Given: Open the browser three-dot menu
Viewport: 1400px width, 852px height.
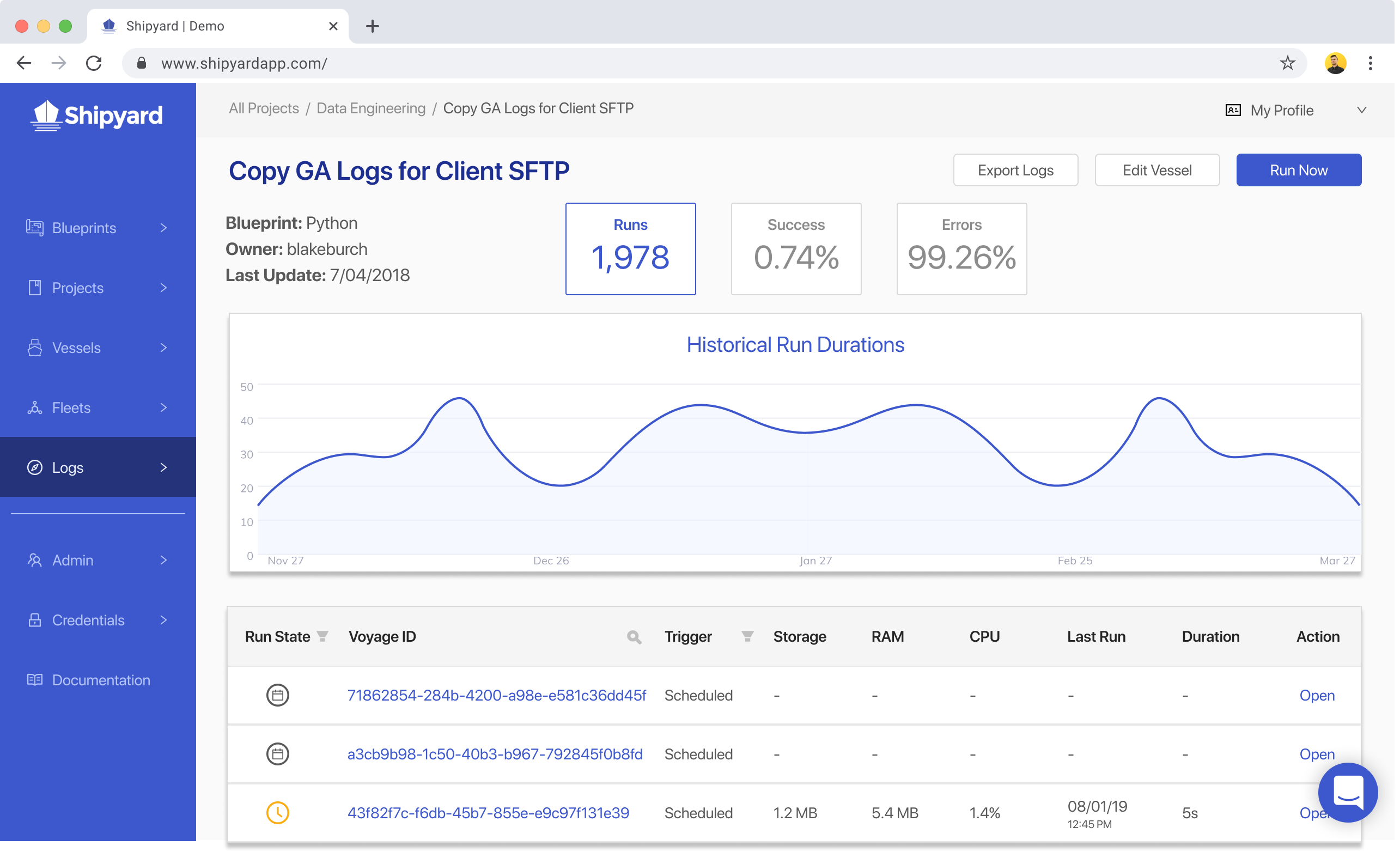Looking at the screenshot, I should click(x=1371, y=63).
